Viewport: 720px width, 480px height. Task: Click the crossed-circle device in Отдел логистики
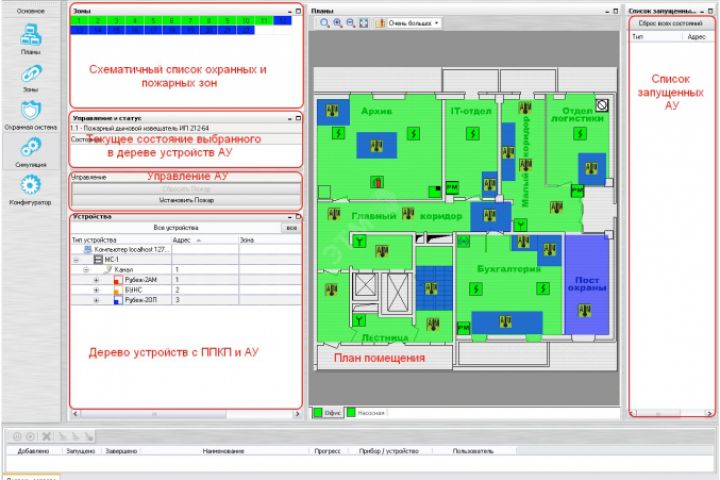click(602, 105)
